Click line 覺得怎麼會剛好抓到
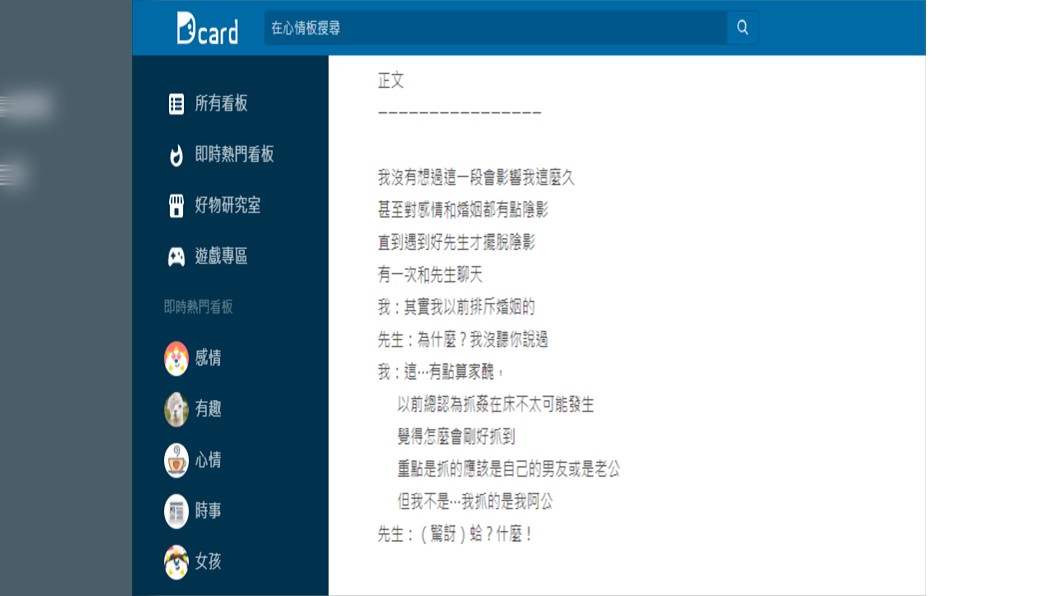Screen dimensions: 1060x596 [x=456, y=437]
